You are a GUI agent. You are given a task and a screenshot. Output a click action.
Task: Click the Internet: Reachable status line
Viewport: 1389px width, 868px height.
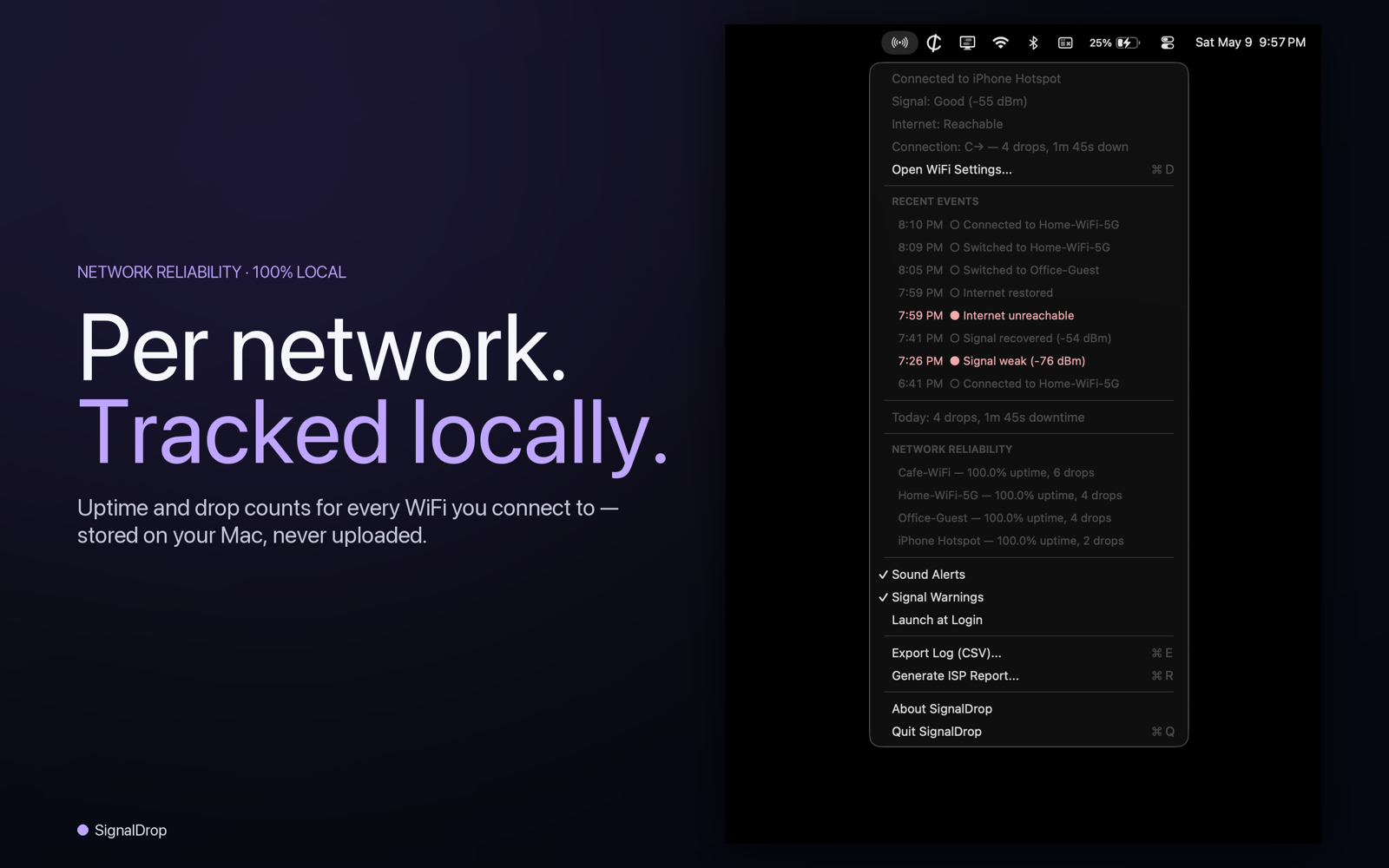tap(1029, 124)
